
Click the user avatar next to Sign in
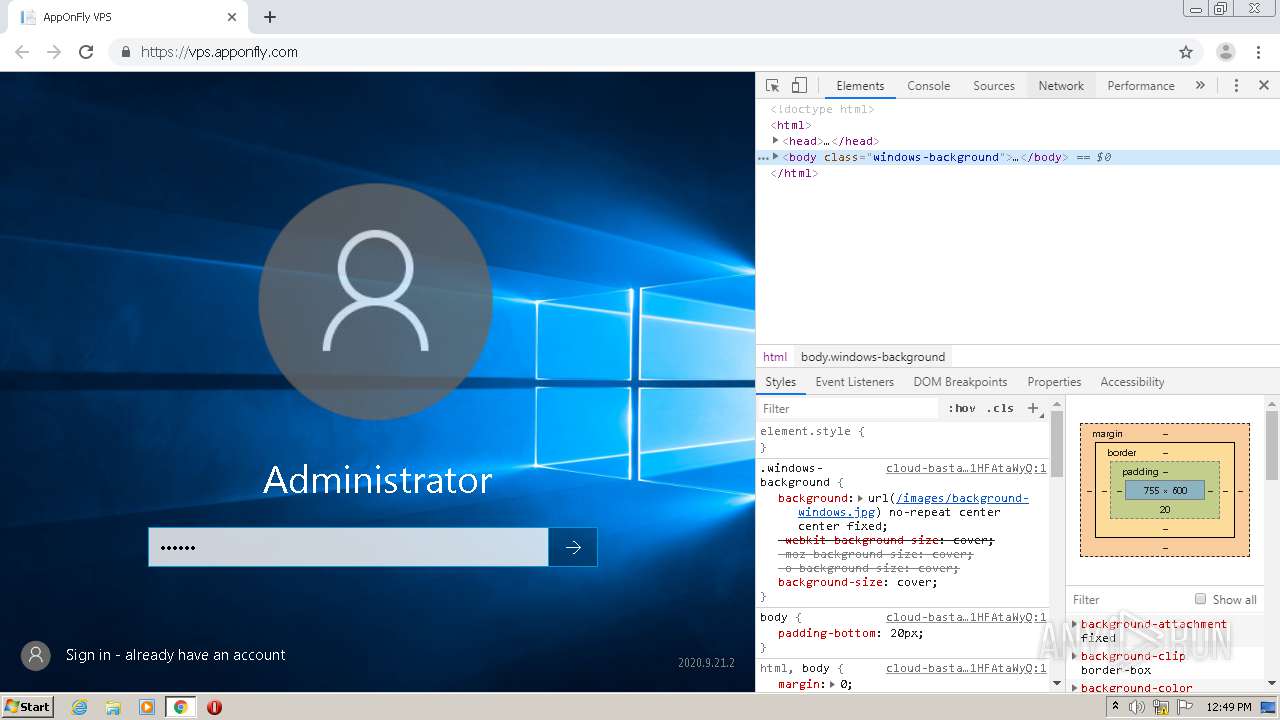click(36, 655)
